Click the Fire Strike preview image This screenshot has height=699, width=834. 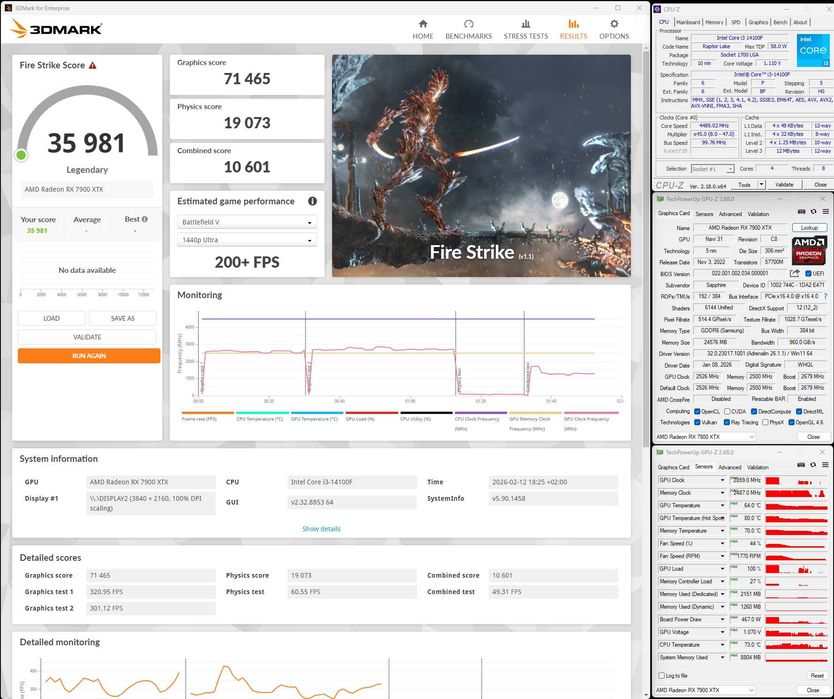481,165
